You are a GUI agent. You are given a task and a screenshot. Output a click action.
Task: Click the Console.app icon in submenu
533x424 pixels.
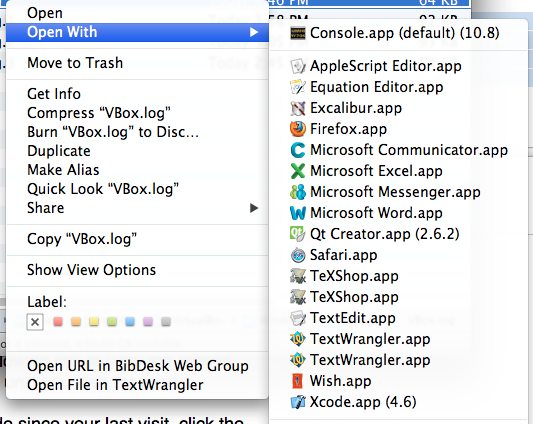pos(298,33)
